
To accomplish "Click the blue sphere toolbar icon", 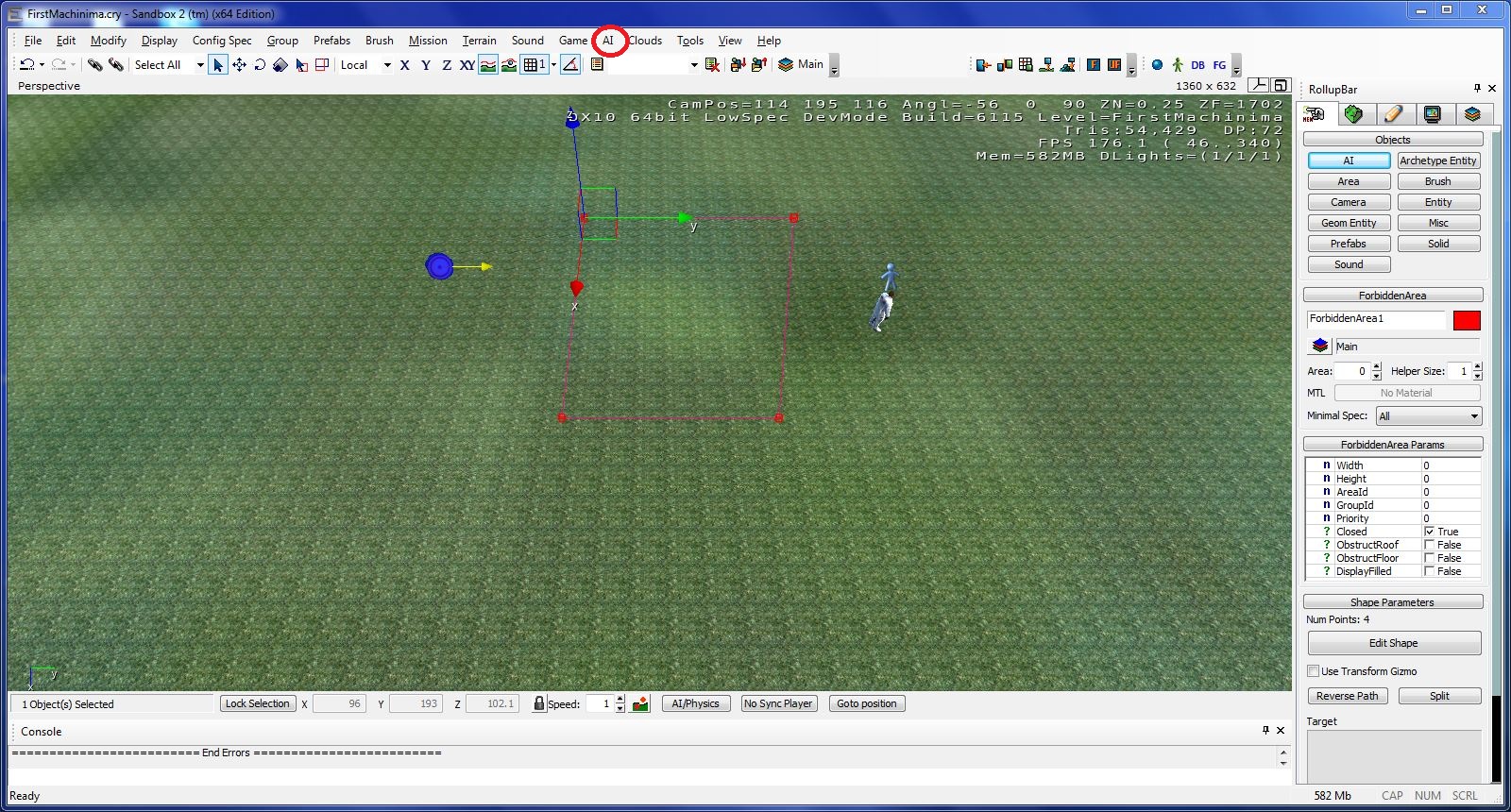I will [1157, 64].
